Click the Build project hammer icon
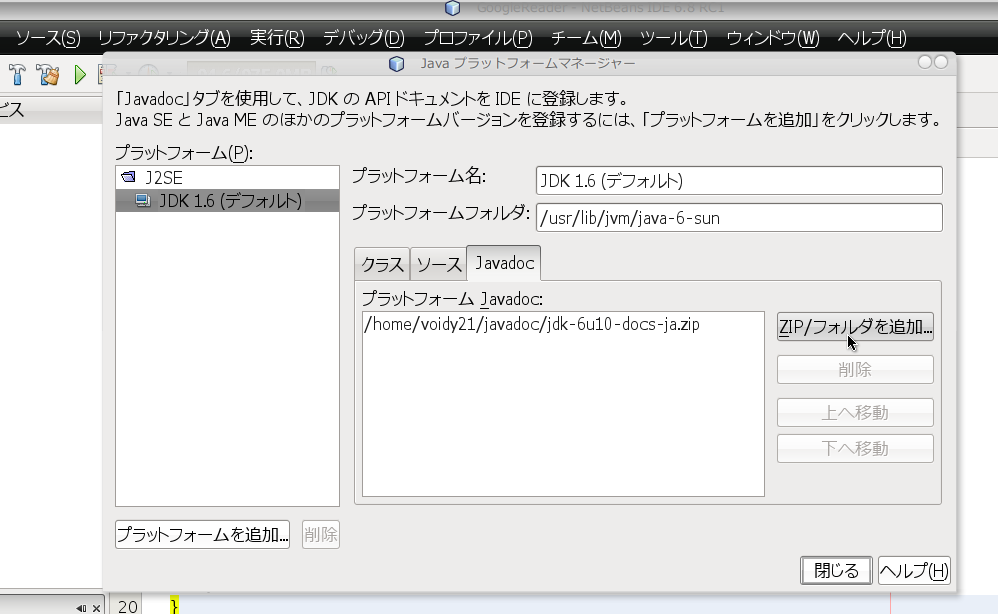The image size is (998, 614). pos(17,74)
